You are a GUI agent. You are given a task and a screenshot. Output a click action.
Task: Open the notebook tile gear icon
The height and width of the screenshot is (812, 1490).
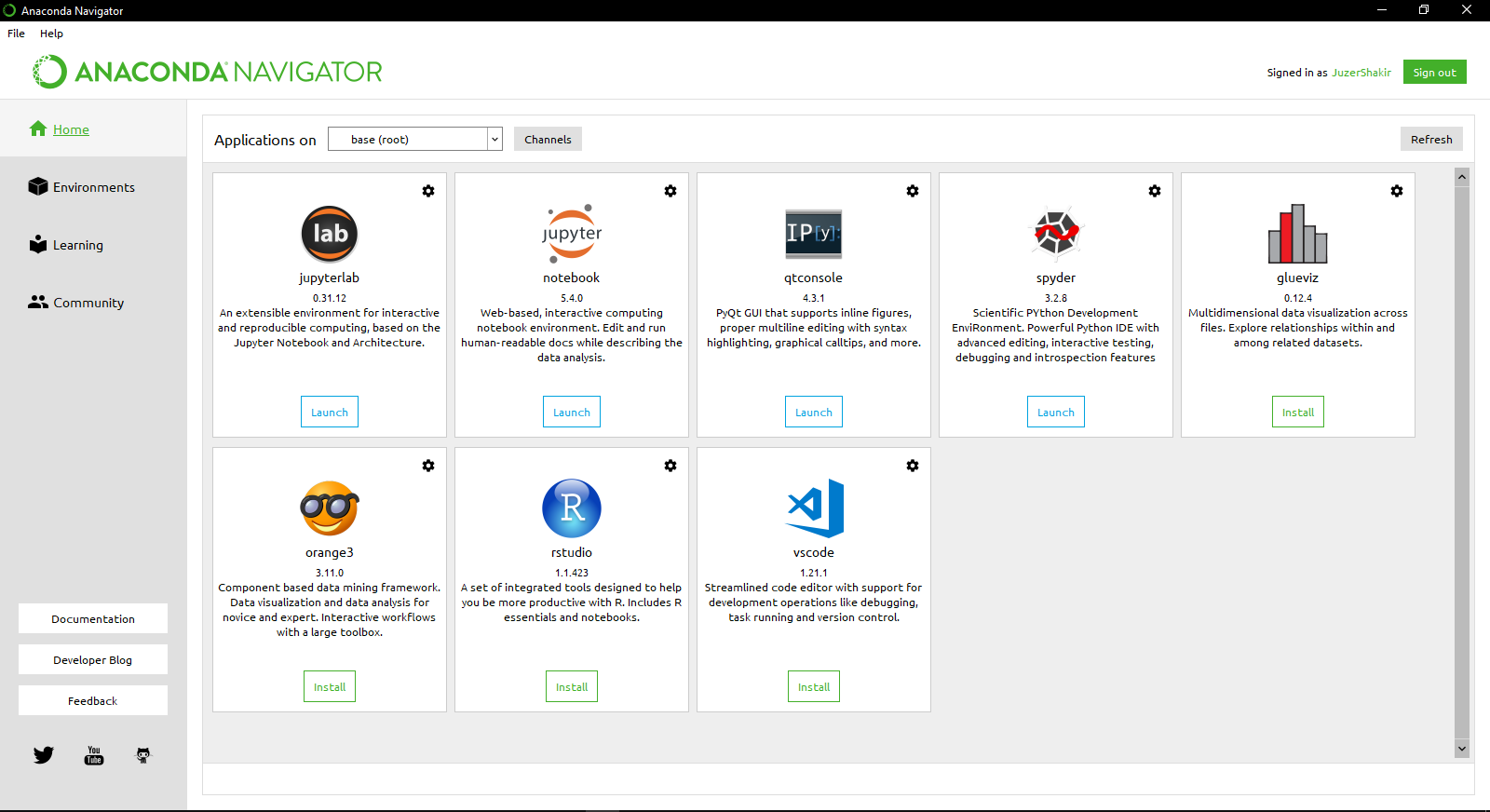coord(670,191)
